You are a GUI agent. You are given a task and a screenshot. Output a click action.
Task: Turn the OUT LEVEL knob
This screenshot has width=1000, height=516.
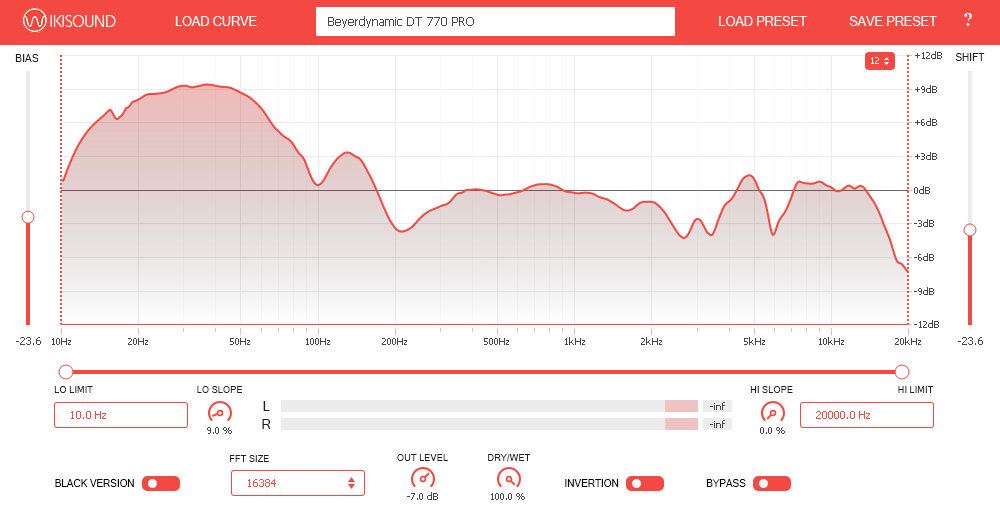(422, 478)
